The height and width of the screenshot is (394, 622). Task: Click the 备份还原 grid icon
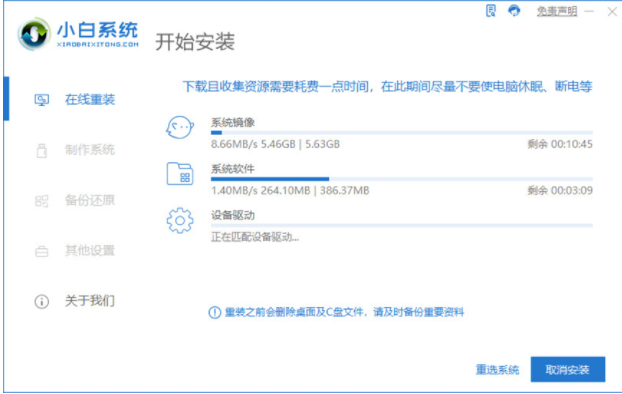(x=42, y=201)
